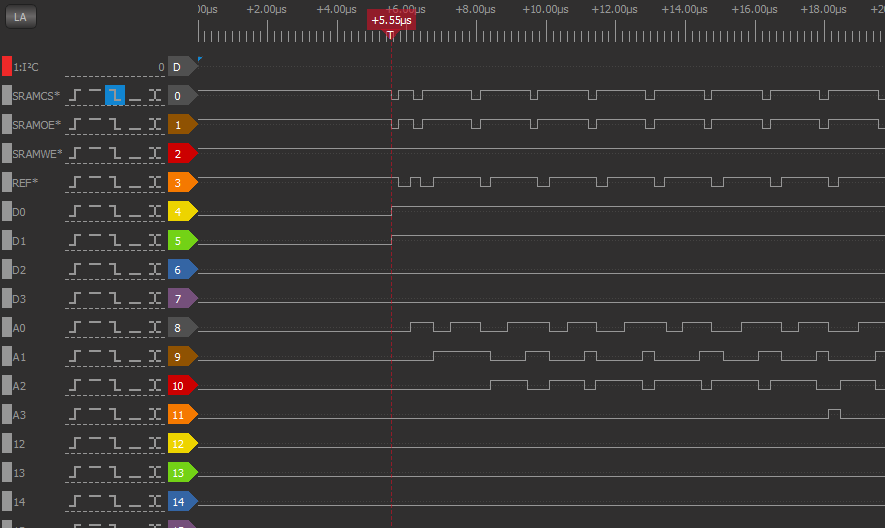Viewport: 885px width, 528px height.
Task: Click the green channel 13 badge
Action: 182,473
